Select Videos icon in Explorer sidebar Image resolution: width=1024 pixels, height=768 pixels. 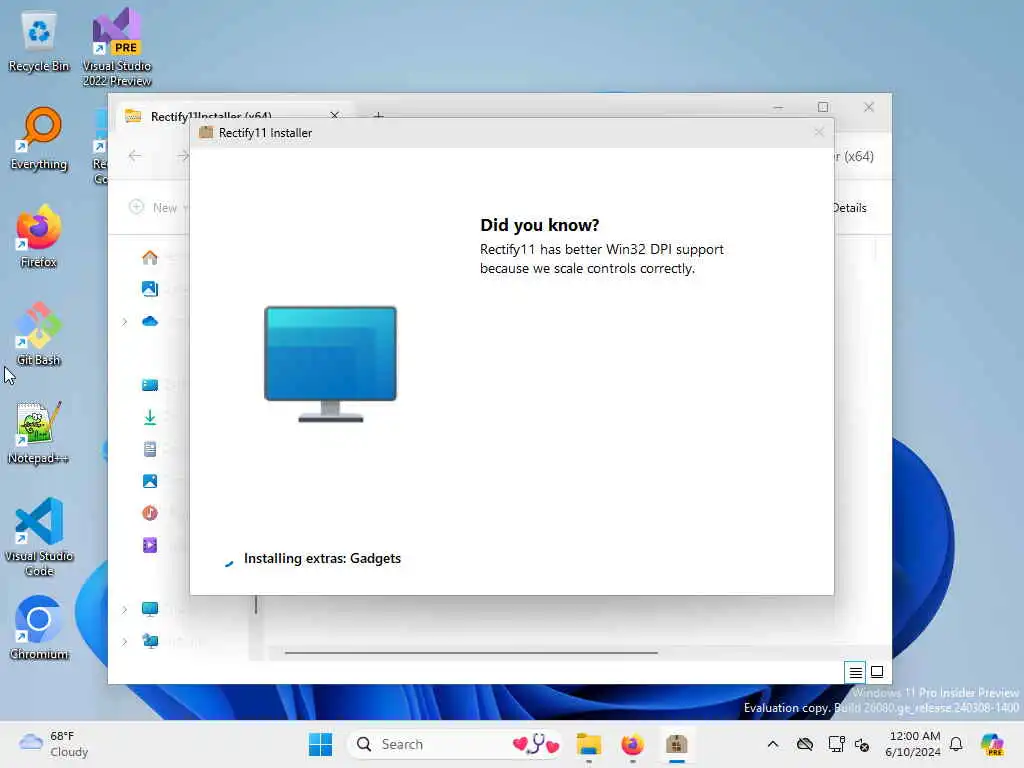click(x=150, y=545)
